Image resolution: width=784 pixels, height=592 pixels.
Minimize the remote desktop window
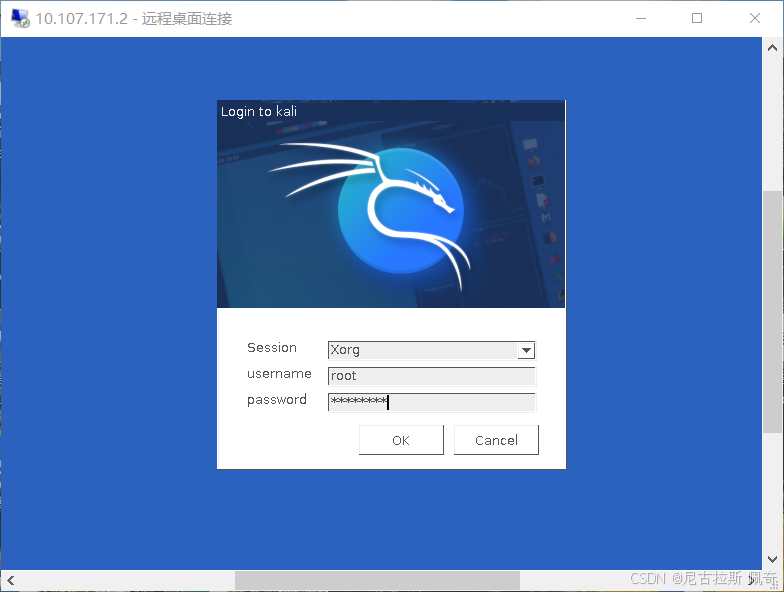pos(641,18)
